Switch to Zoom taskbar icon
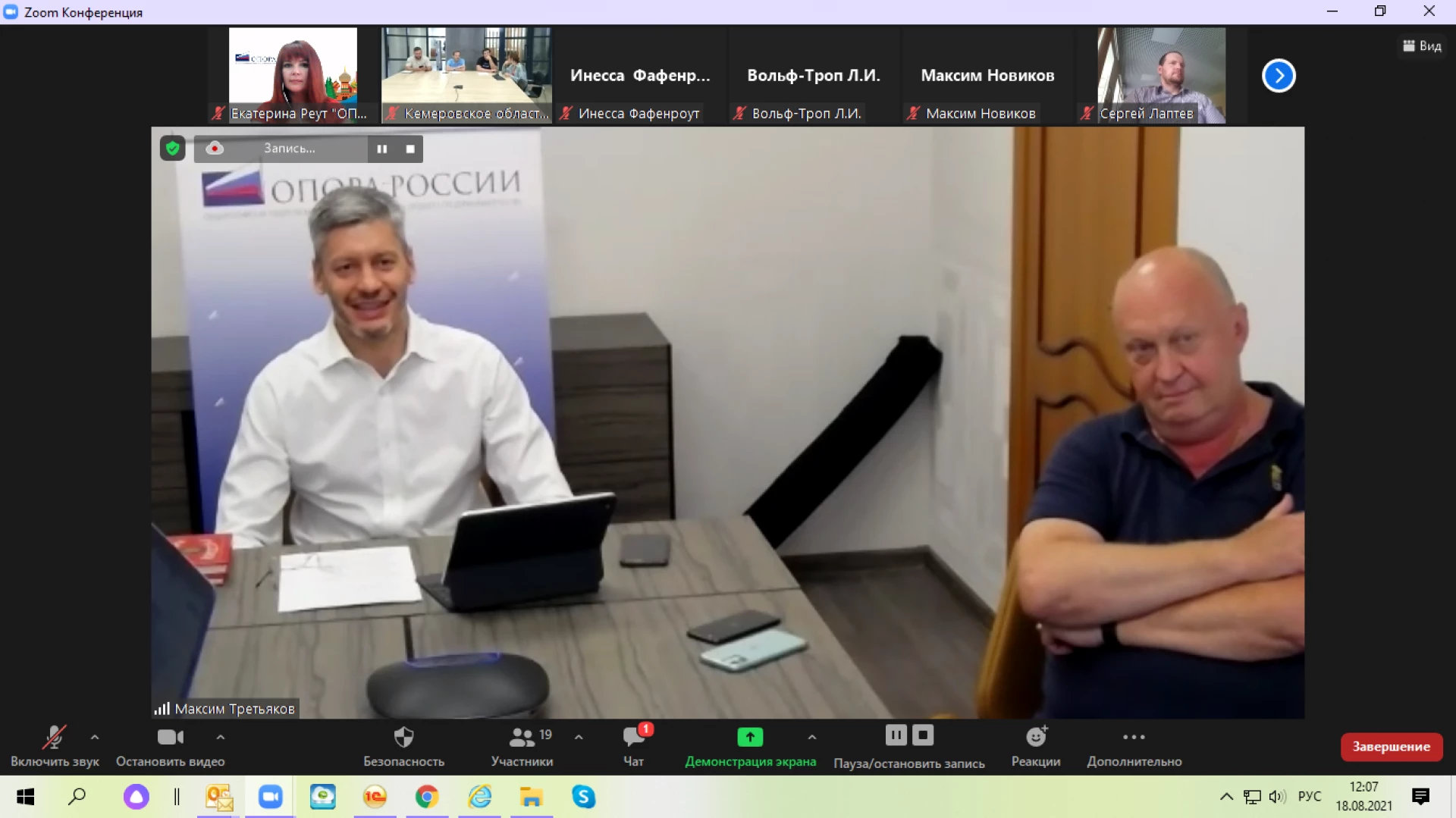This screenshot has height=818, width=1456. pyautogui.click(x=271, y=797)
